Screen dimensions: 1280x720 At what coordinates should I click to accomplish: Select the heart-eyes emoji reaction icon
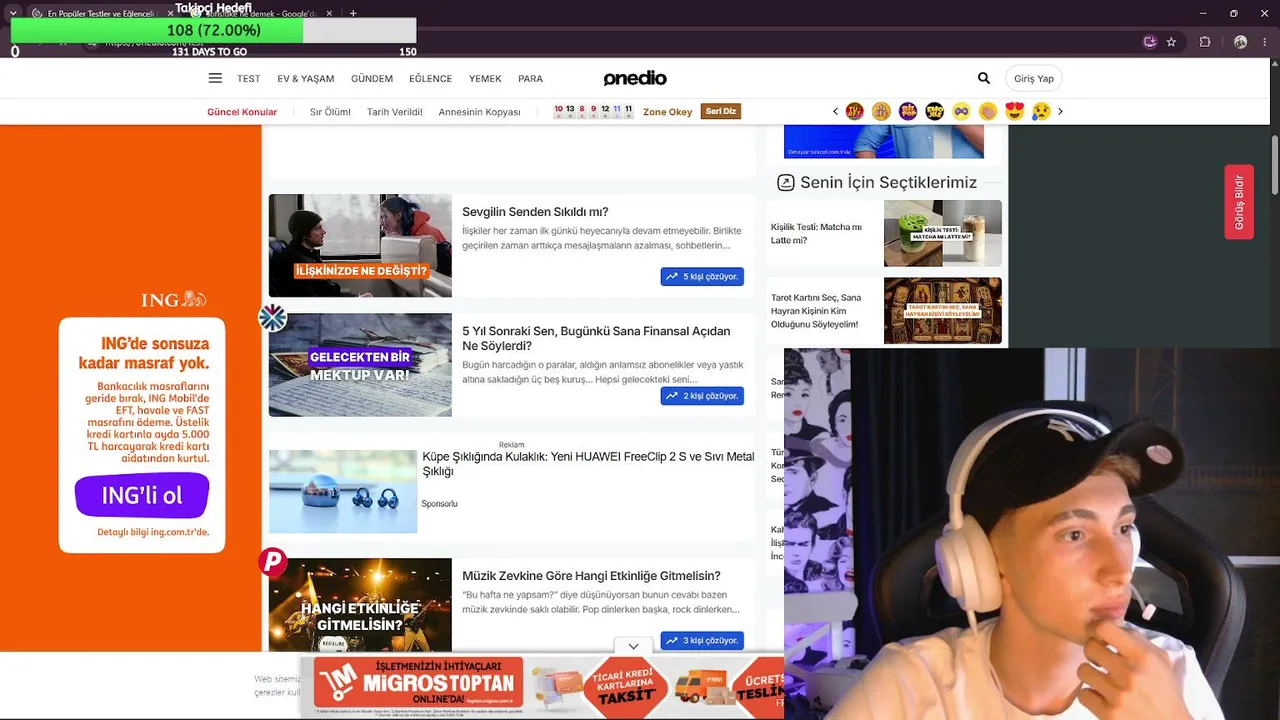tap(1015, 111)
